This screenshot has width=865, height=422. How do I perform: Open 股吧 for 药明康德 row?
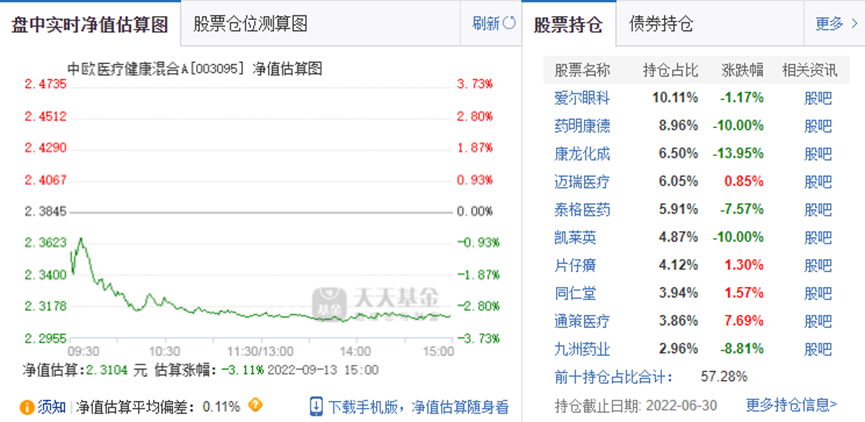click(x=818, y=126)
